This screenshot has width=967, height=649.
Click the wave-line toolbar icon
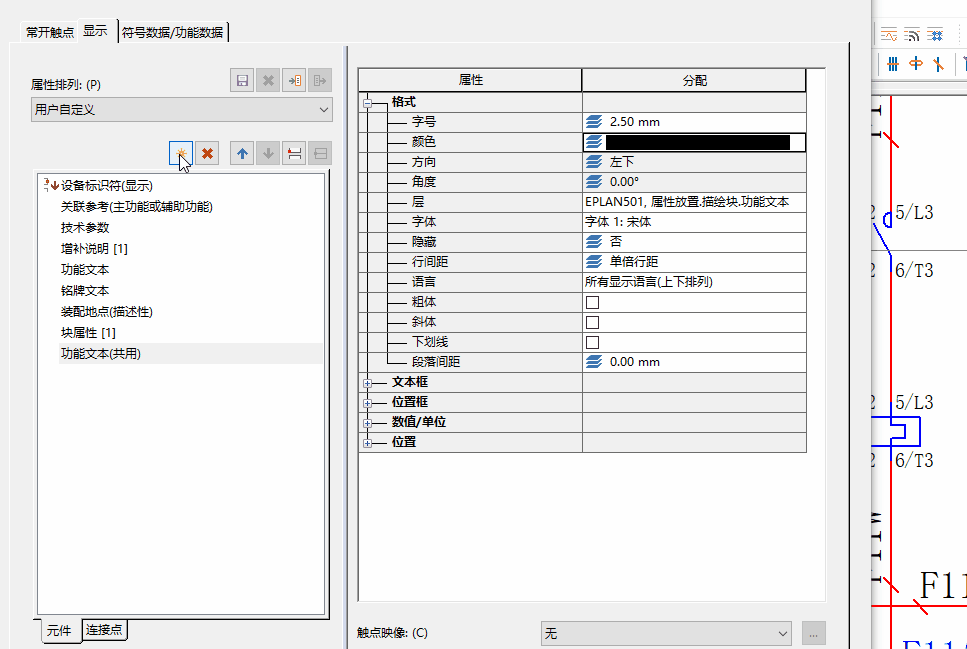coord(890,35)
